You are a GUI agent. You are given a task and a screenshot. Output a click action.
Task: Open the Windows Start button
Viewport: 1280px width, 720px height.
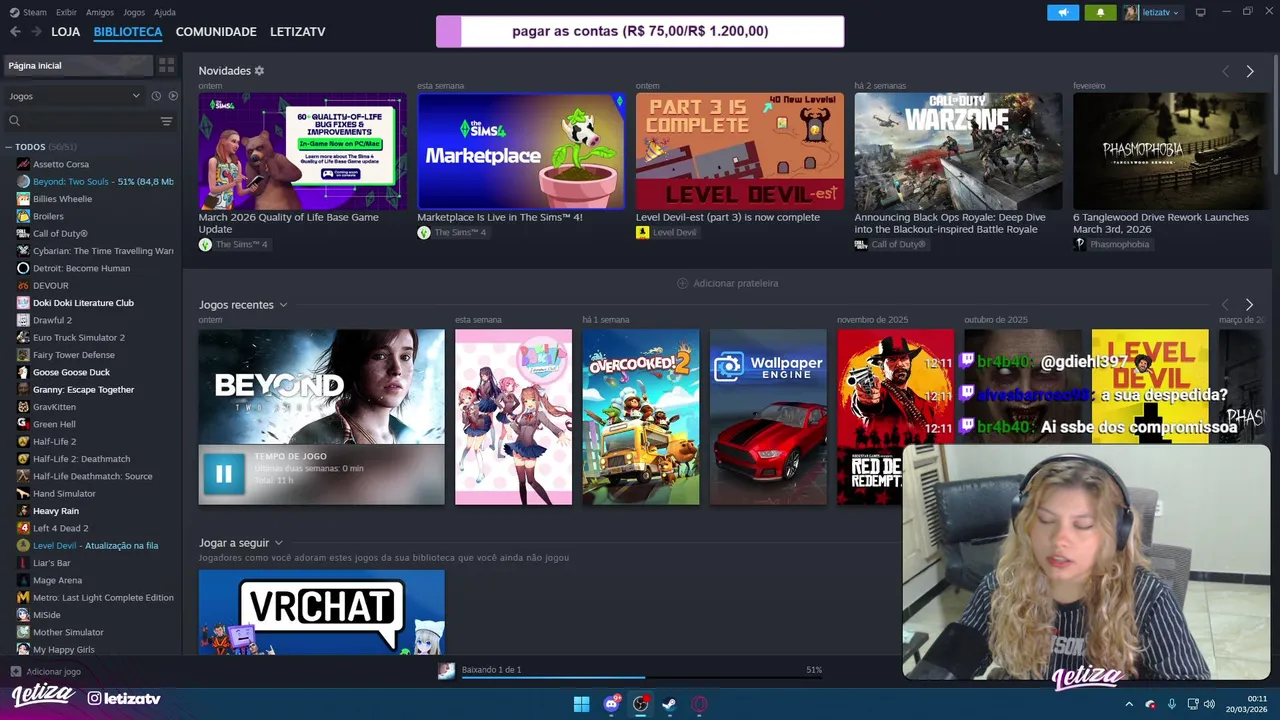tap(581, 704)
